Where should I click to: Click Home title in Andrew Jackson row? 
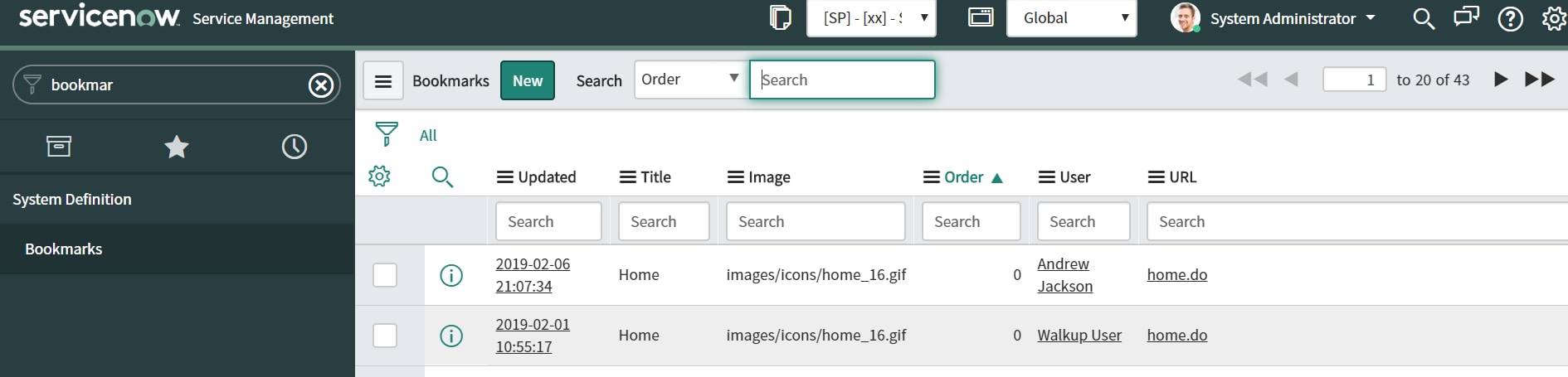[639, 275]
